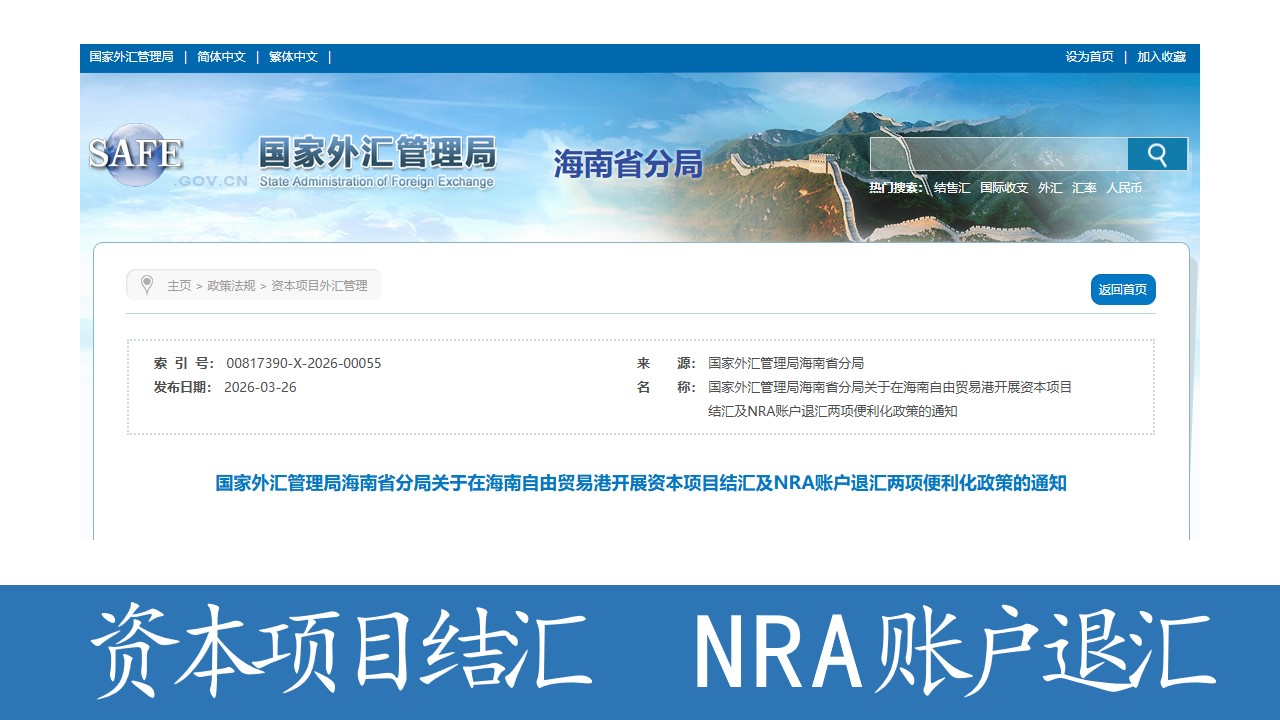Click the location pin icon in breadcrumb
Image resolution: width=1280 pixels, height=720 pixels.
(x=147, y=285)
